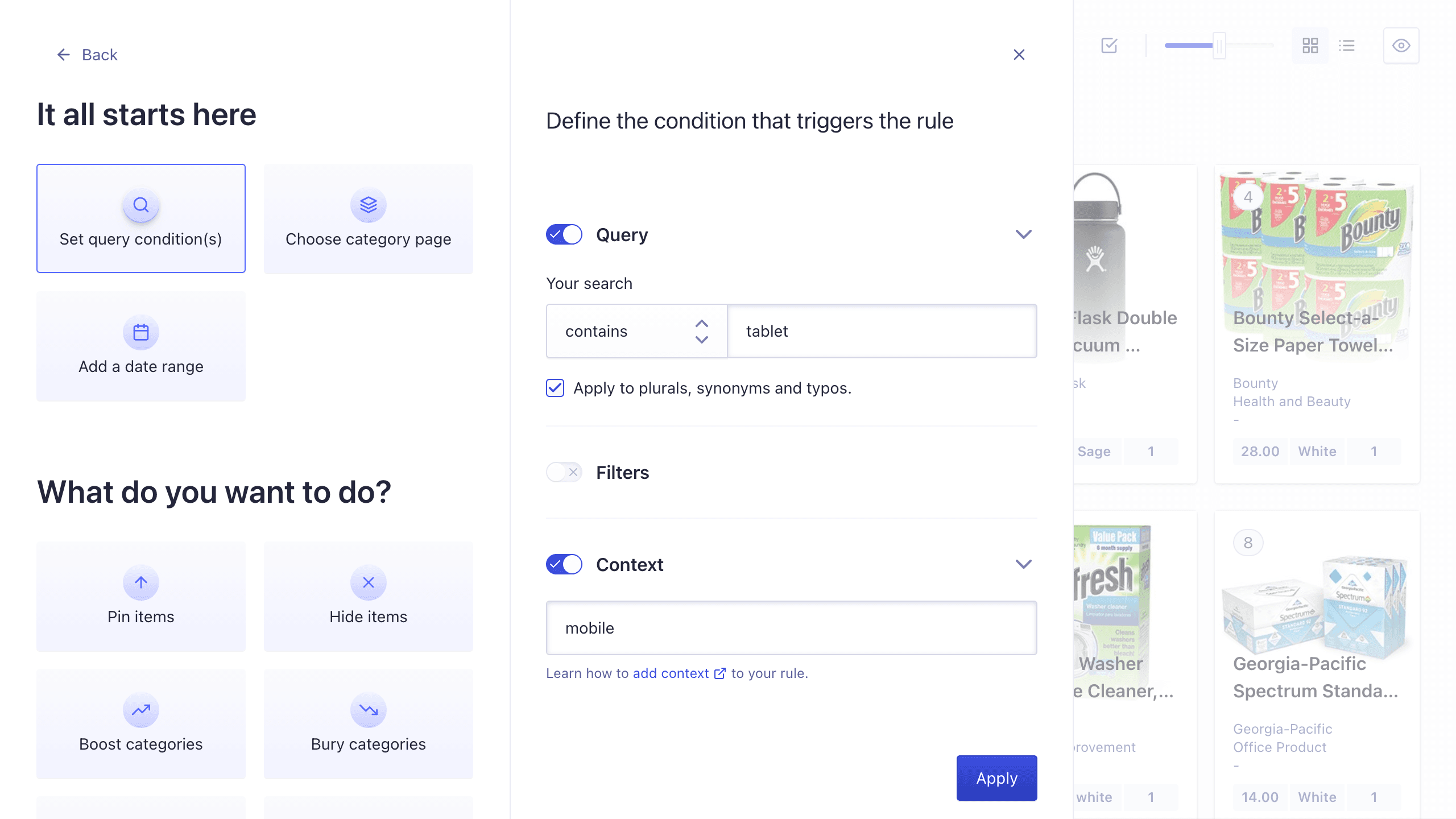The width and height of the screenshot is (1456, 819).
Task: Select the category page icon
Action: click(x=368, y=205)
